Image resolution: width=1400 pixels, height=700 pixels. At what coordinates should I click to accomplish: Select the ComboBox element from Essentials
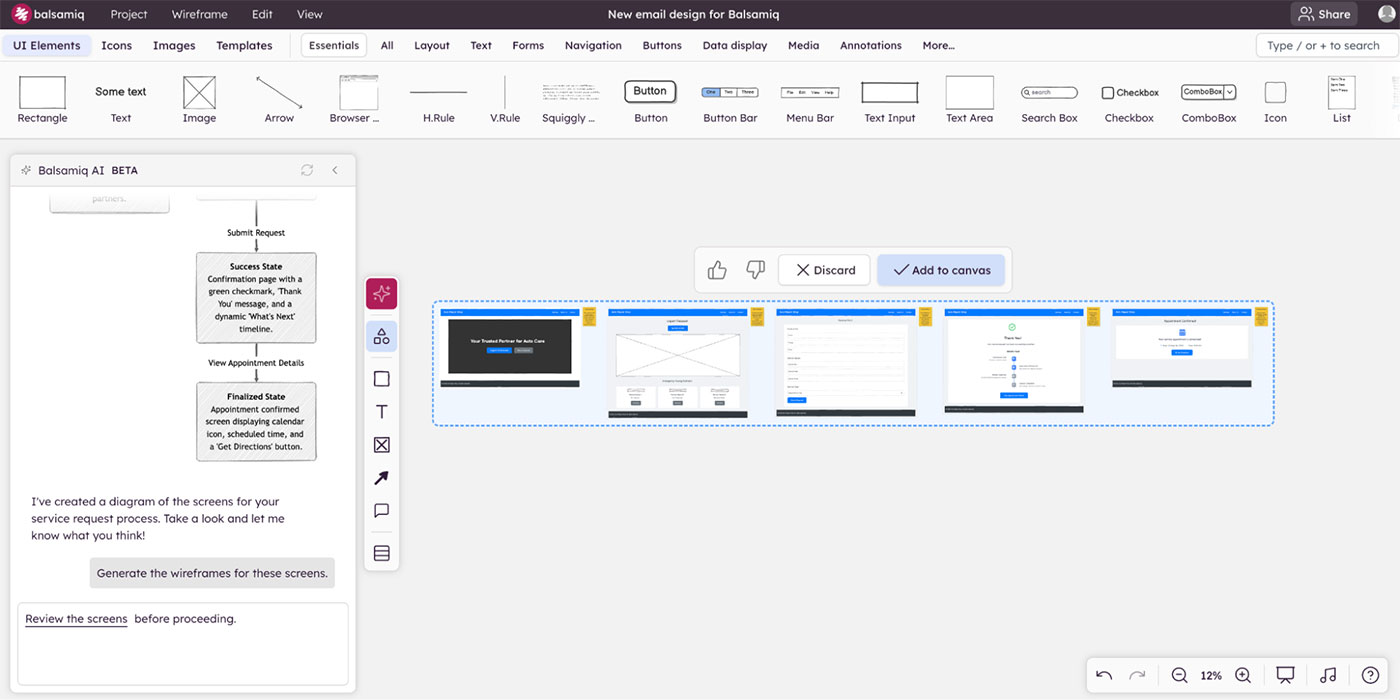click(x=1207, y=91)
